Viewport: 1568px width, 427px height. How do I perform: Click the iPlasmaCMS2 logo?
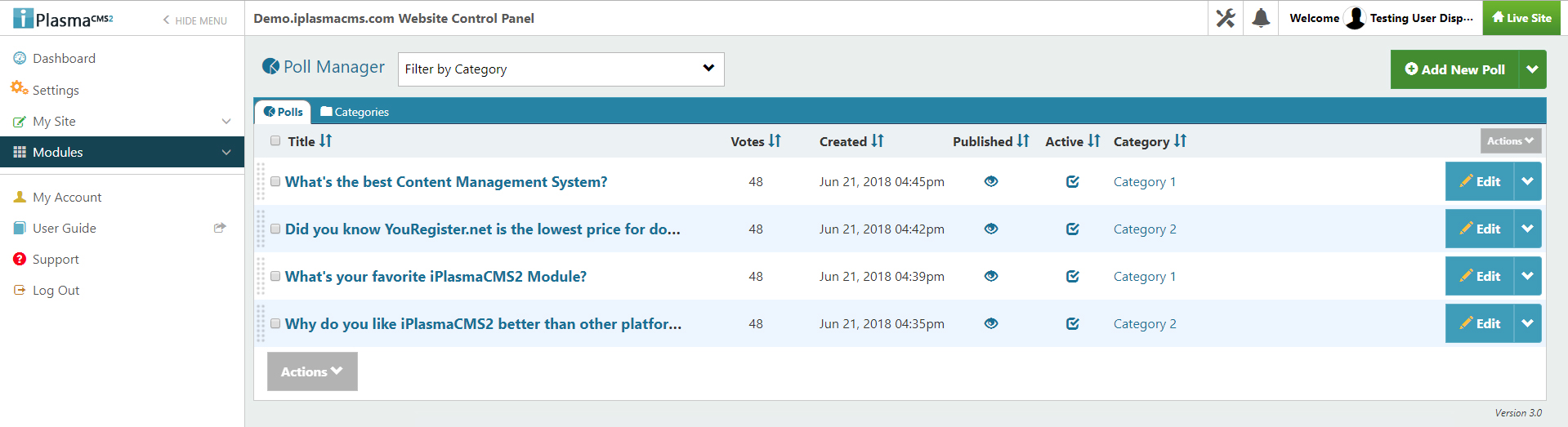63,18
